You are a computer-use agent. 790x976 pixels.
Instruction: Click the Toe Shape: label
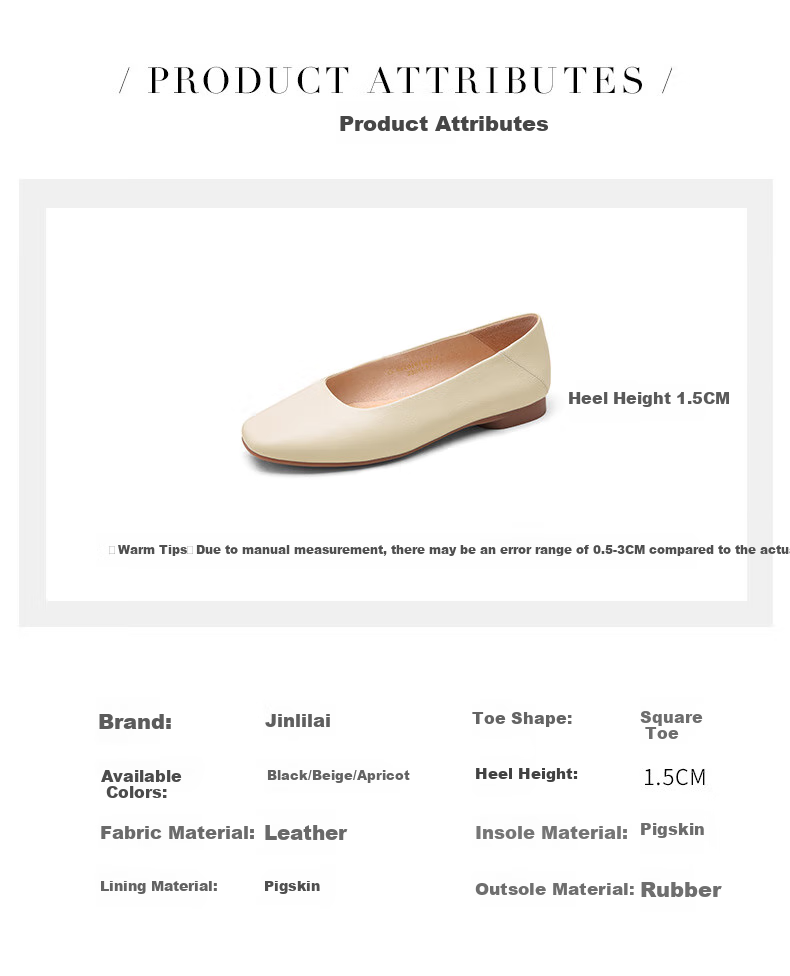[x=522, y=718]
